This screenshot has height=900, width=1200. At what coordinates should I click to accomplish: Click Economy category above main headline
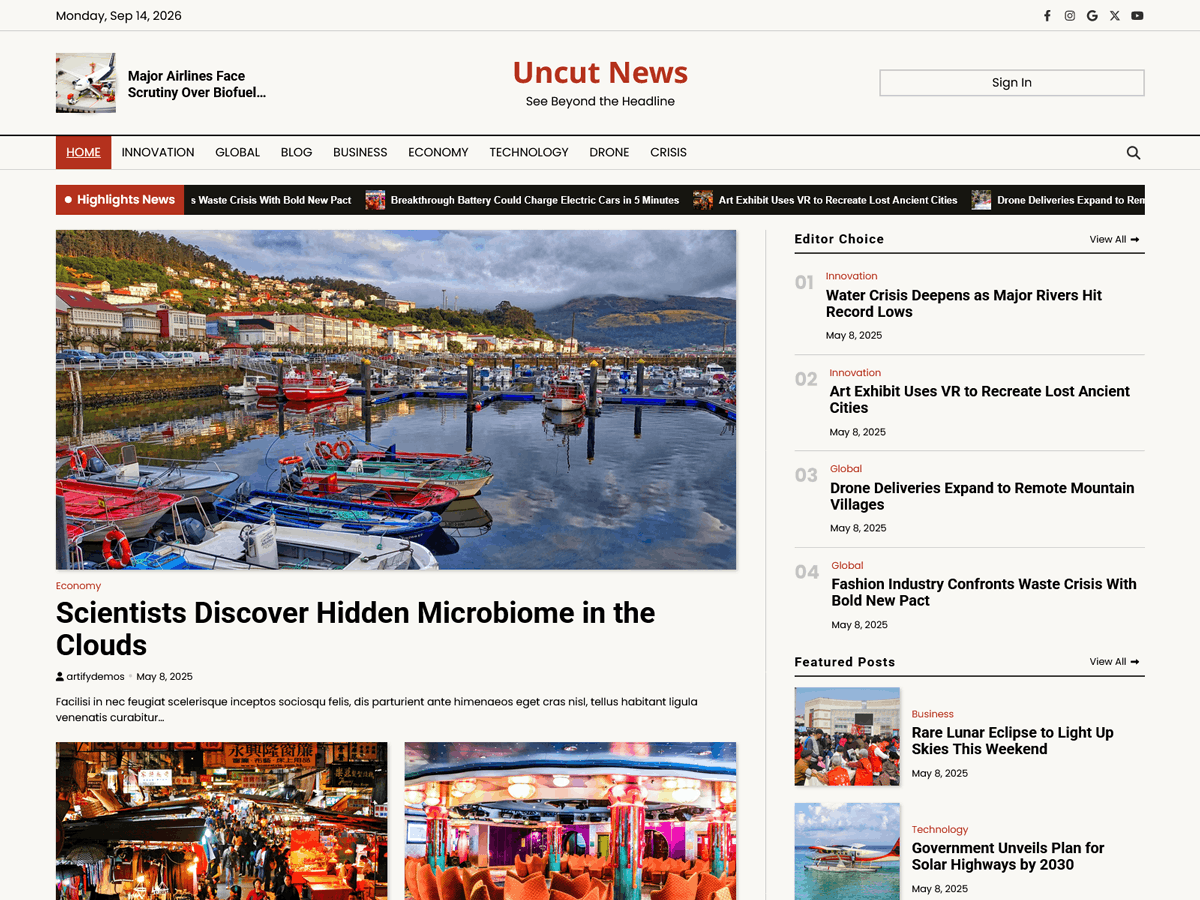point(78,586)
